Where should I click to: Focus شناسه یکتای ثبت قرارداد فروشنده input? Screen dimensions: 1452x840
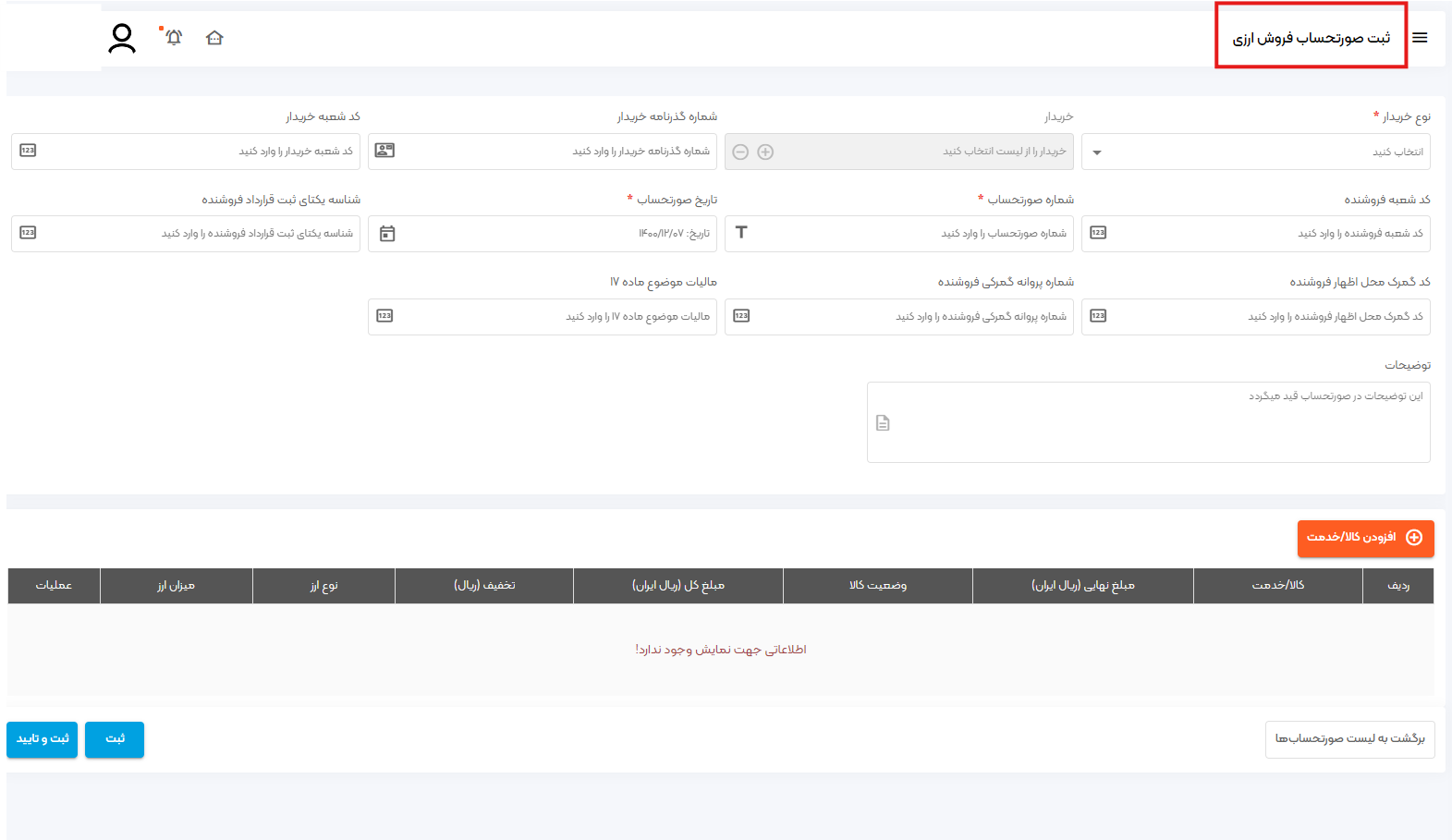coord(186,234)
